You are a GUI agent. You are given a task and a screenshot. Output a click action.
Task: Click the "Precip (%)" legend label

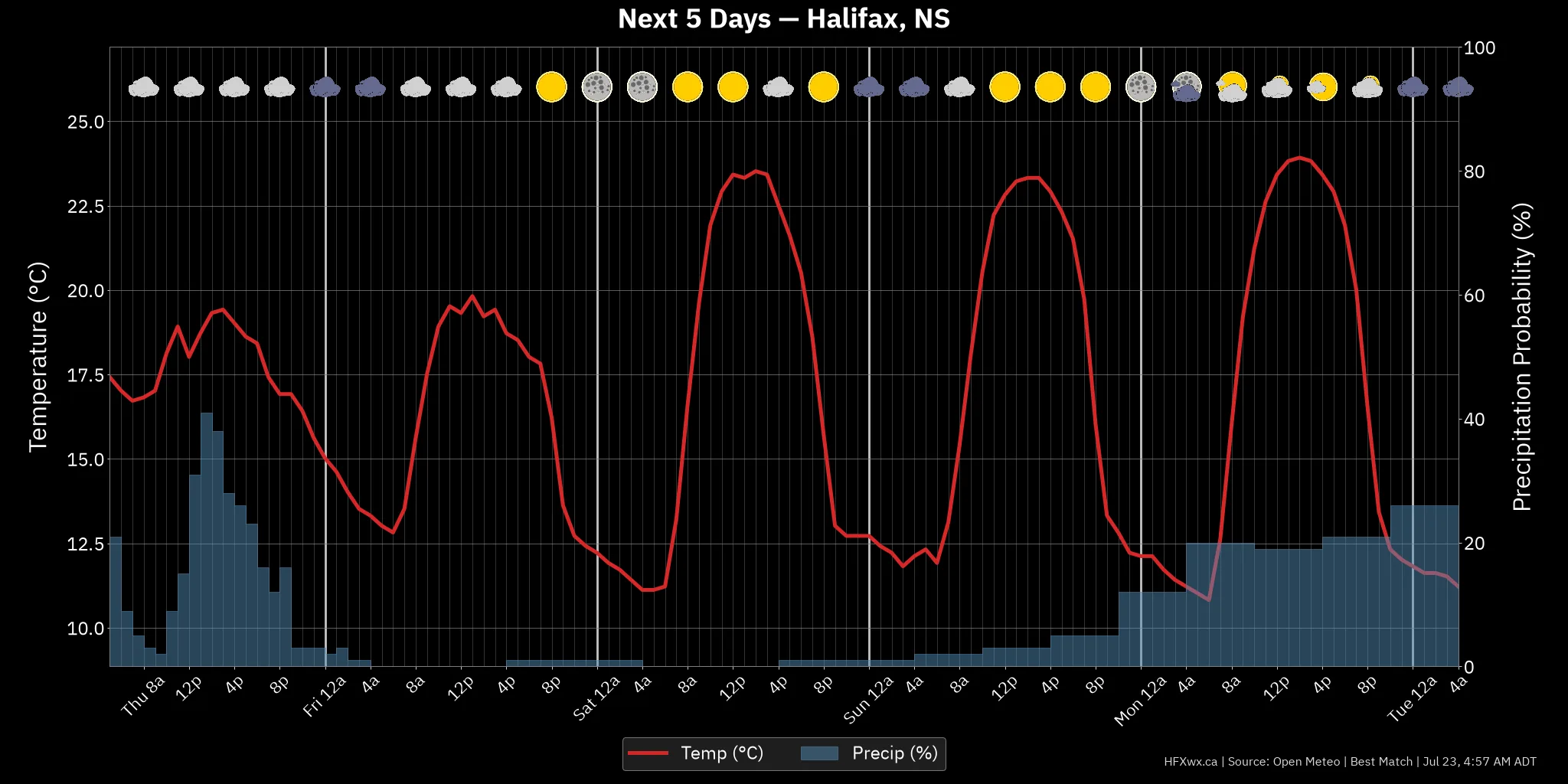click(895, 753)
